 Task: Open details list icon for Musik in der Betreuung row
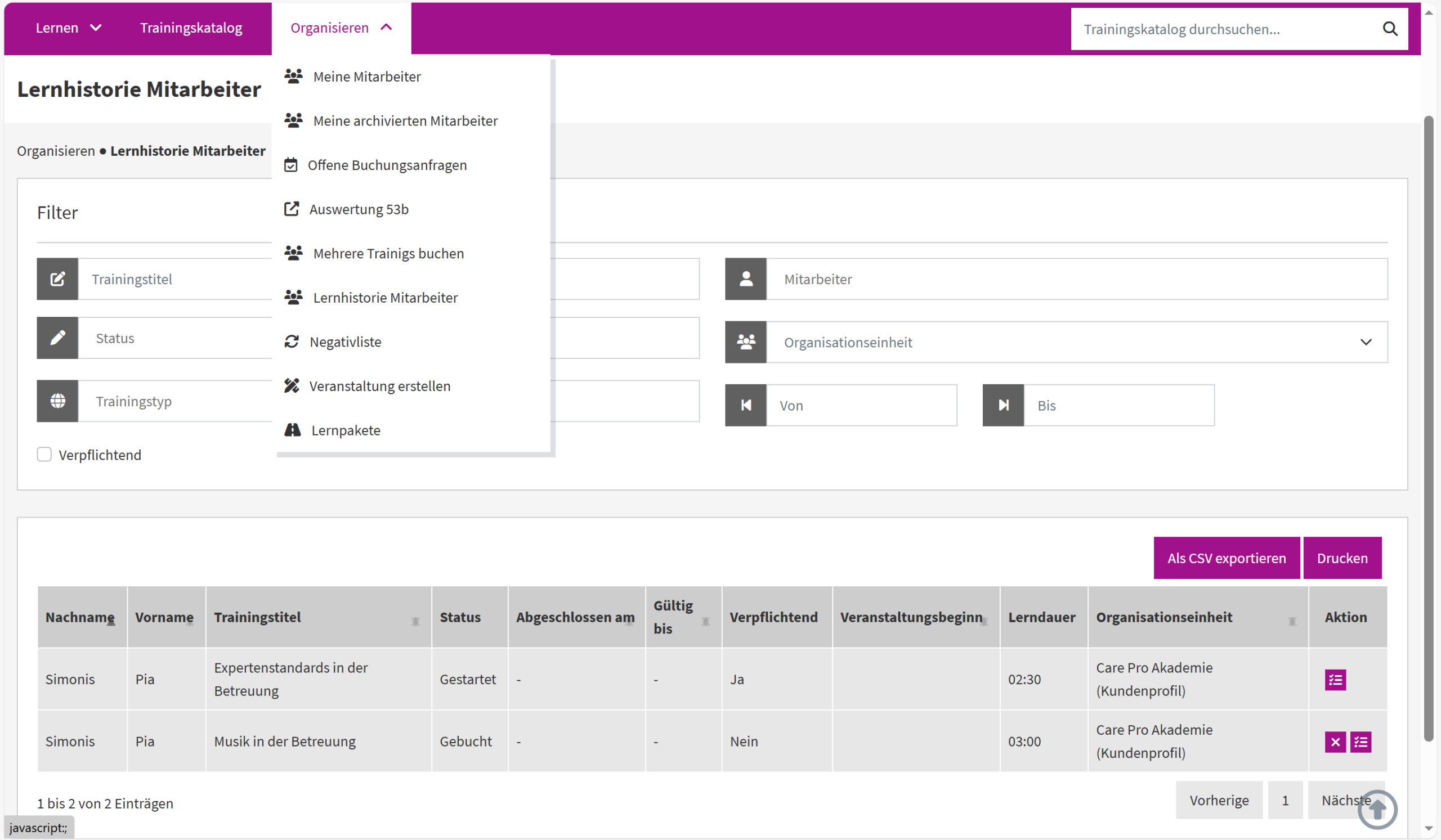(1361, 742)
